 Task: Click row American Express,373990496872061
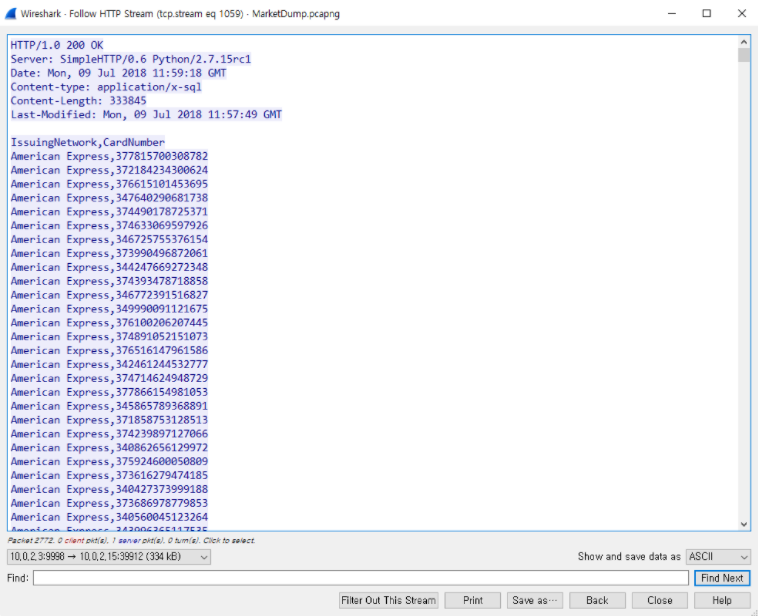pos(109,253)
